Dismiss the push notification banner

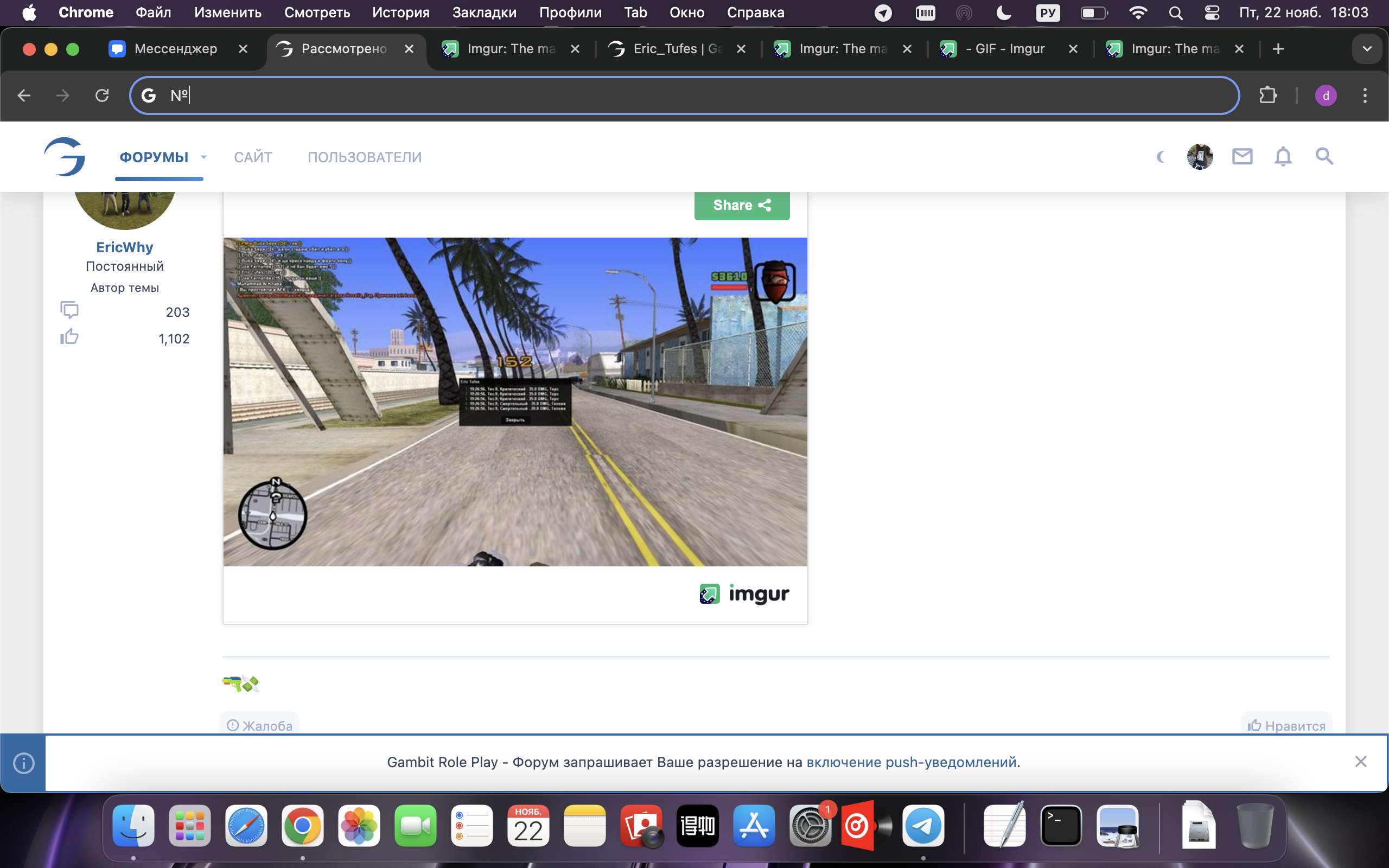pyautogui.click(x=1360, y=762)
